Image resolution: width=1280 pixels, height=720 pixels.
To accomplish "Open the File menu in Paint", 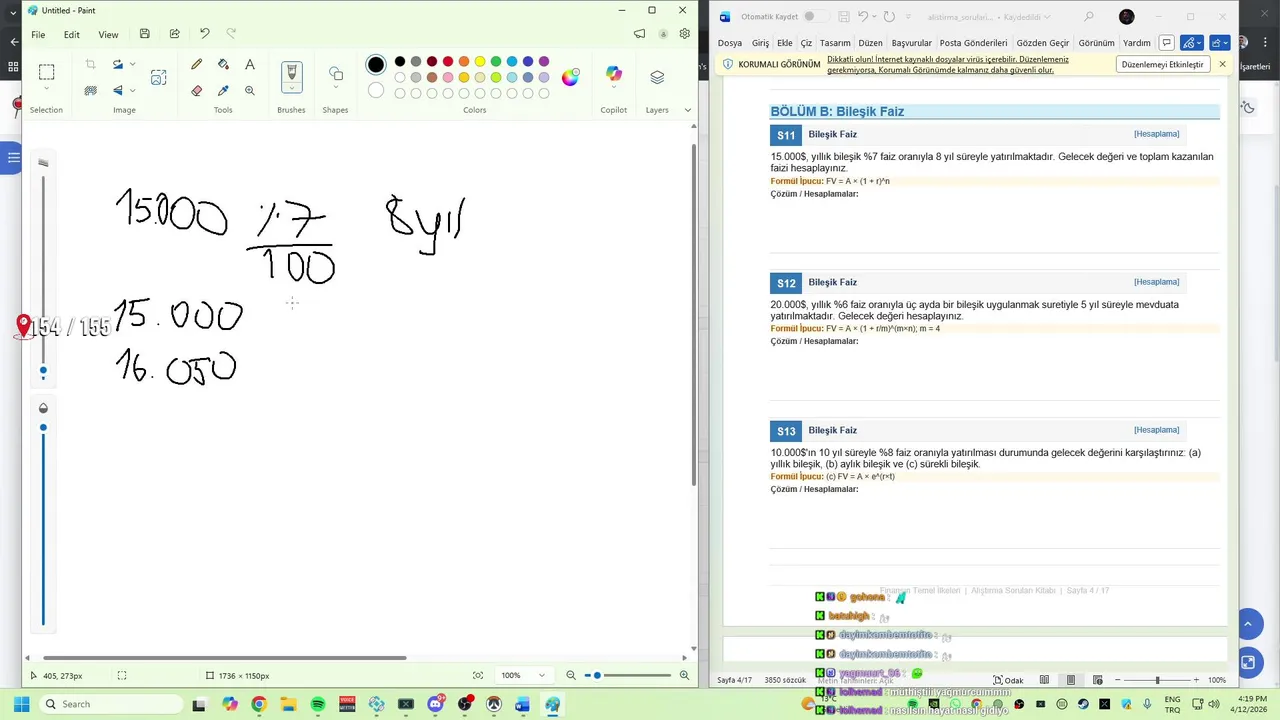I will tap(38, 34).
